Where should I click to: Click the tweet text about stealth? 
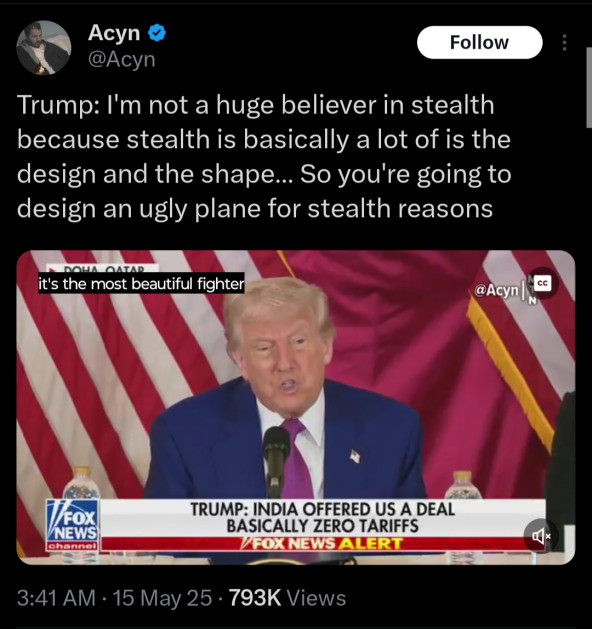[x=264, y=156]
